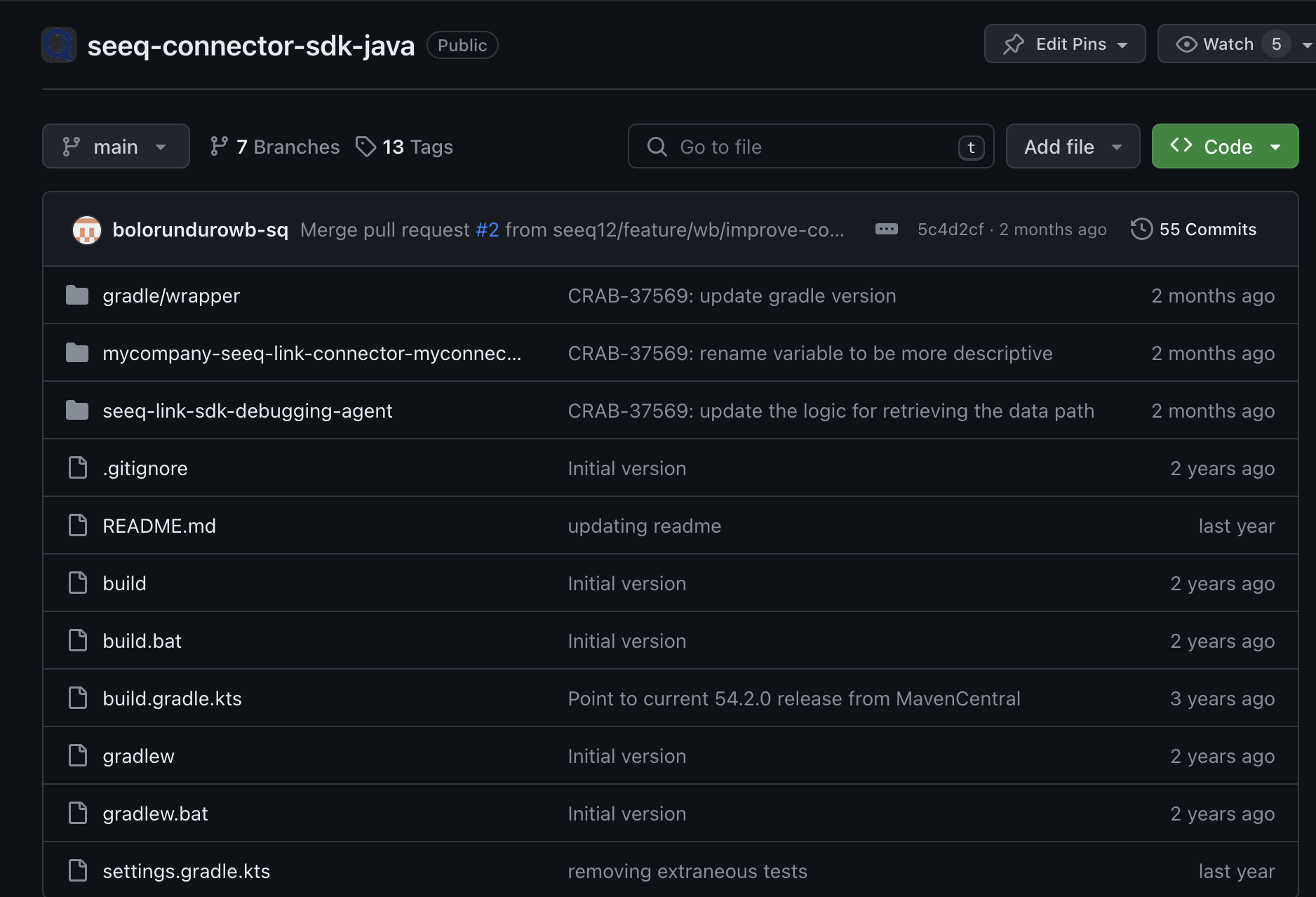Open 'Initial version' commit for .gitignore

coord(626,468)
